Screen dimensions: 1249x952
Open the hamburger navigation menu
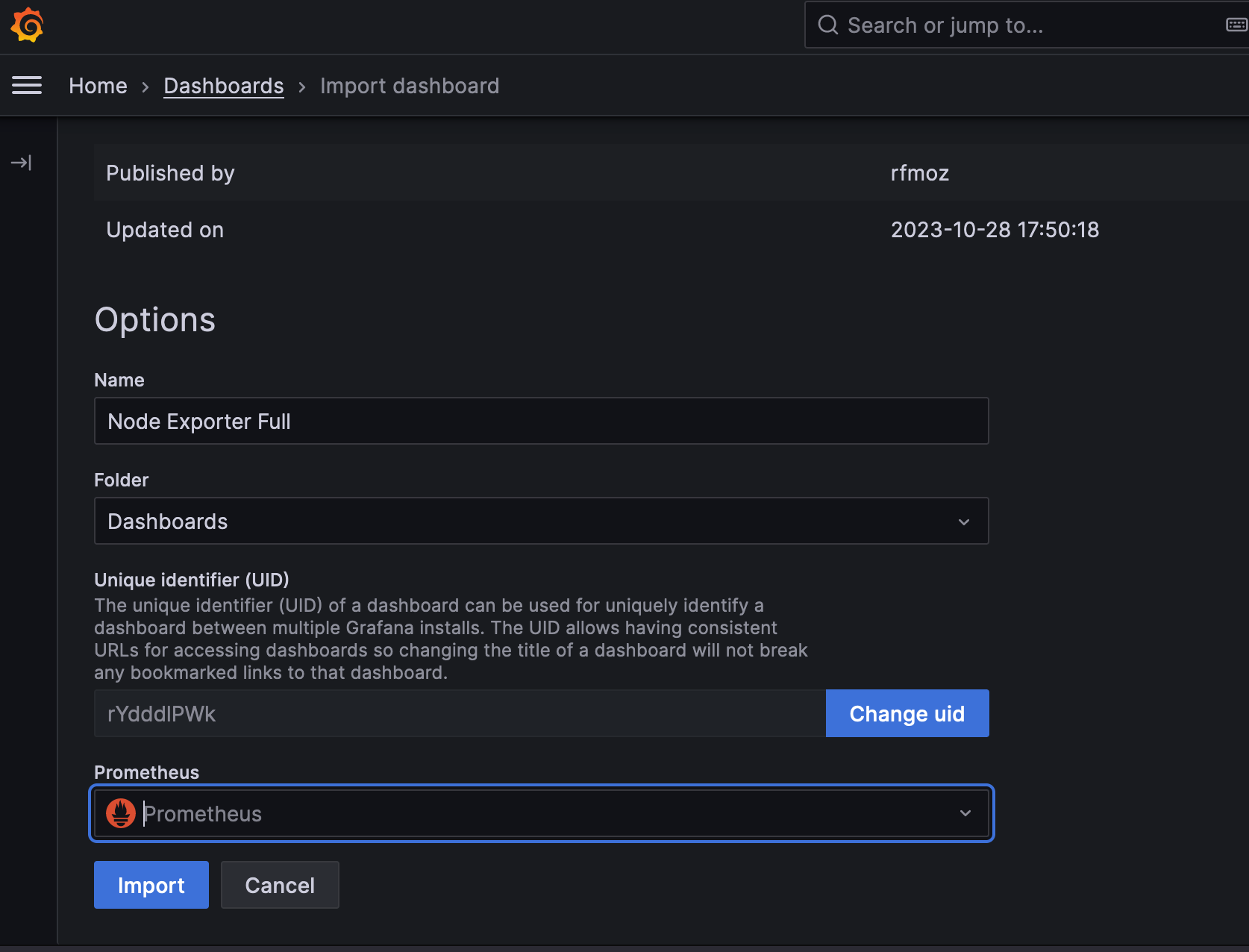[x=27, y=86]
